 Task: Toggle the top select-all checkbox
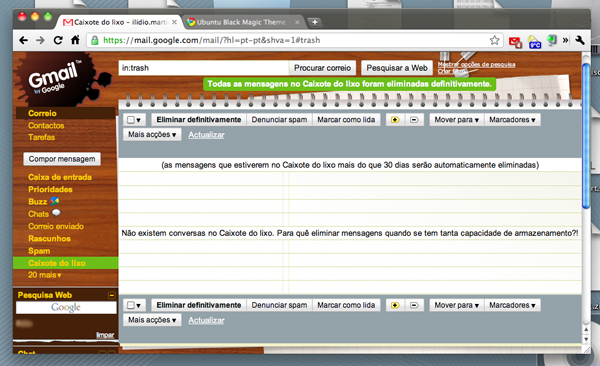131,120
